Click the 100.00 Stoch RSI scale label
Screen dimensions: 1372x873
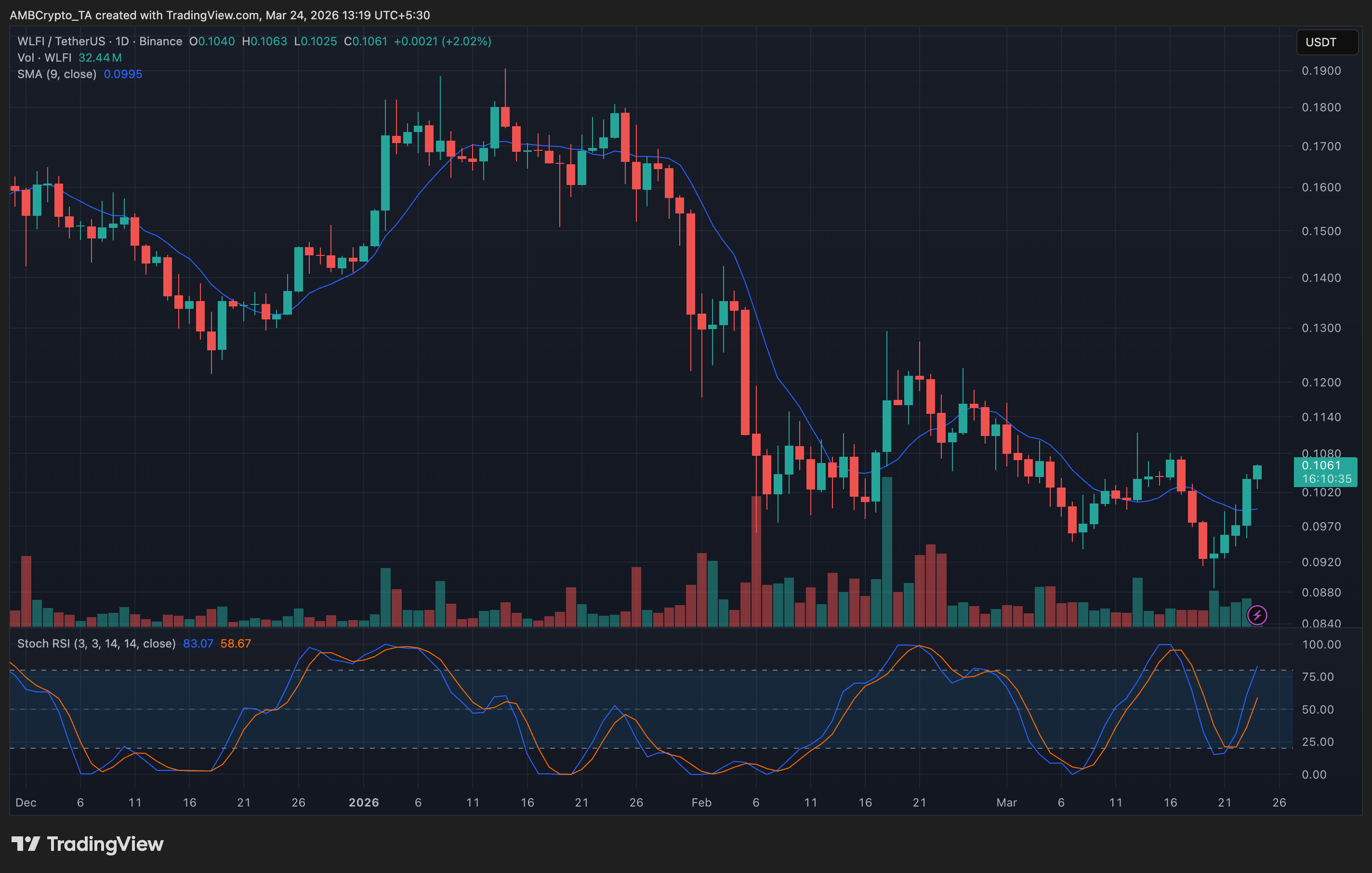1321,645
